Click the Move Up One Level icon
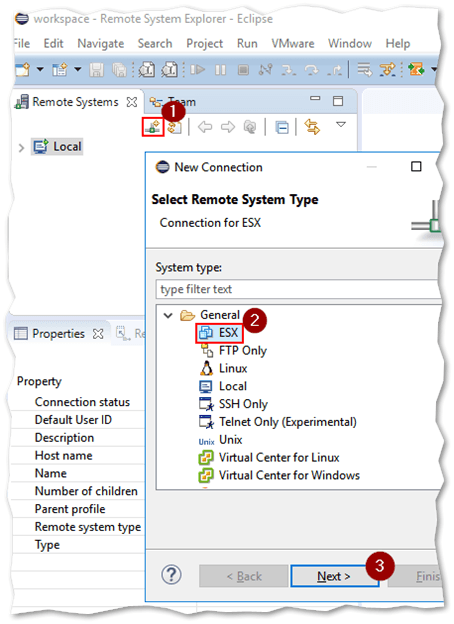454x624 pixels. coord(250,127)
